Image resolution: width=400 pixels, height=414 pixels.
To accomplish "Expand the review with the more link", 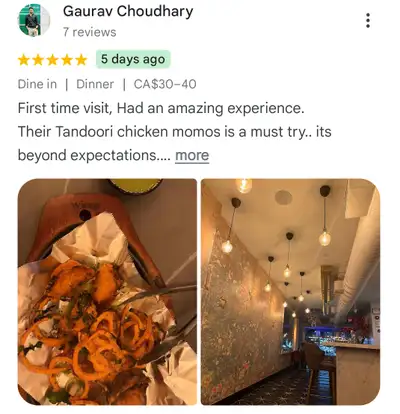I will pyautogui.click(x=192, y=155).
